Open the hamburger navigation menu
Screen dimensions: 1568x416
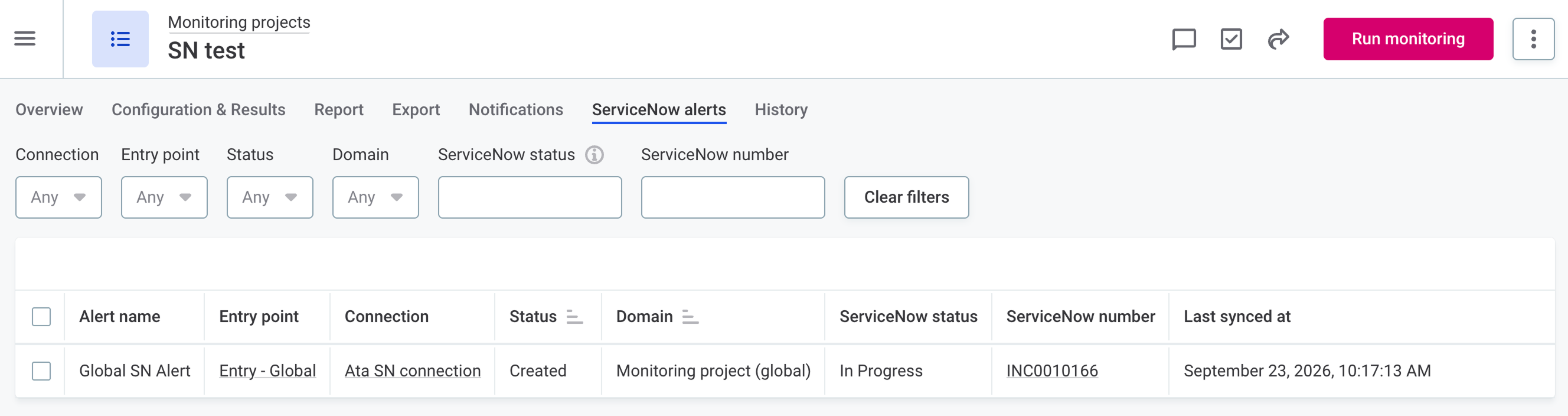[x=25, y=39]
